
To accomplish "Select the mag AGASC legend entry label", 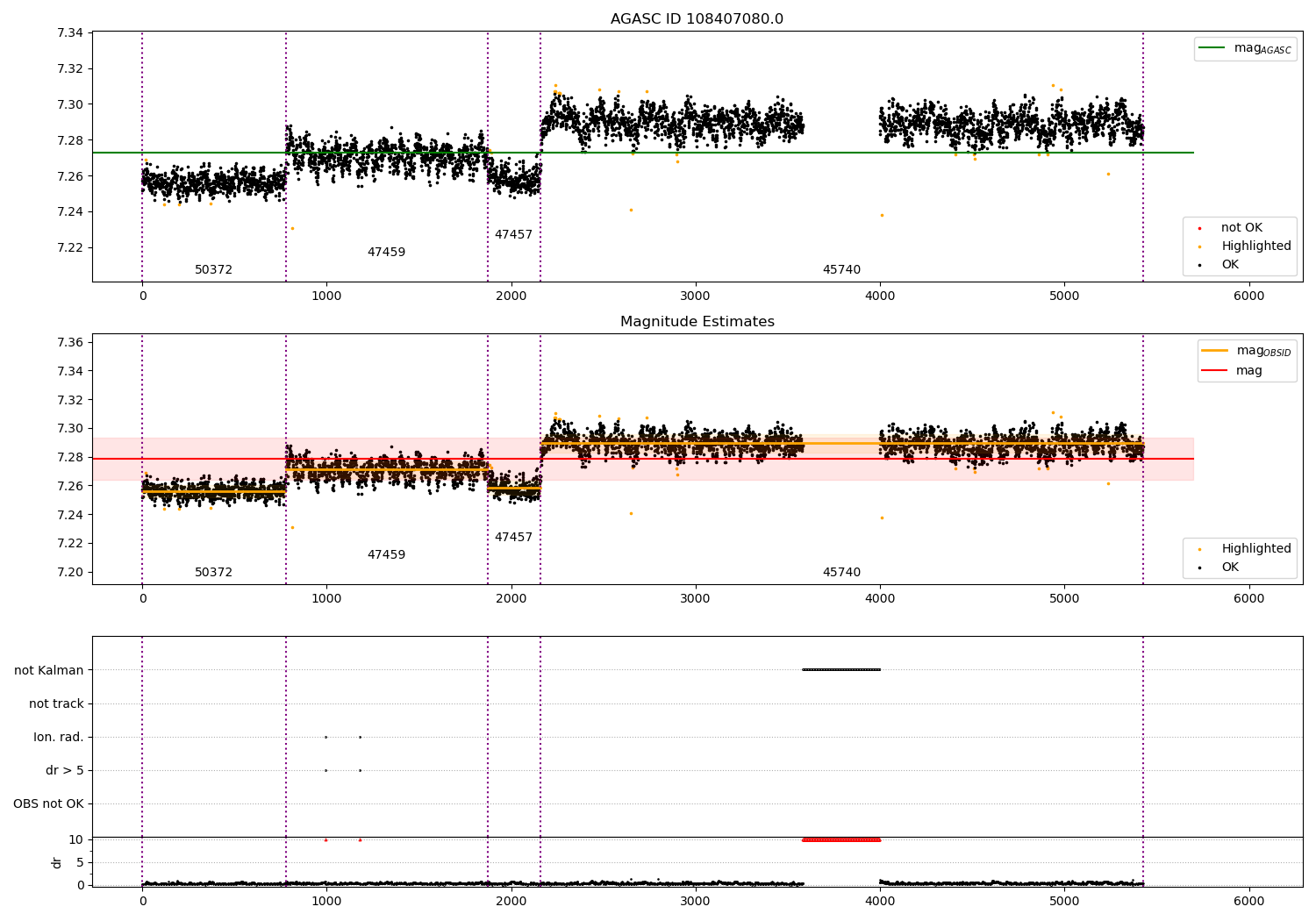I will coord(1262,49).
